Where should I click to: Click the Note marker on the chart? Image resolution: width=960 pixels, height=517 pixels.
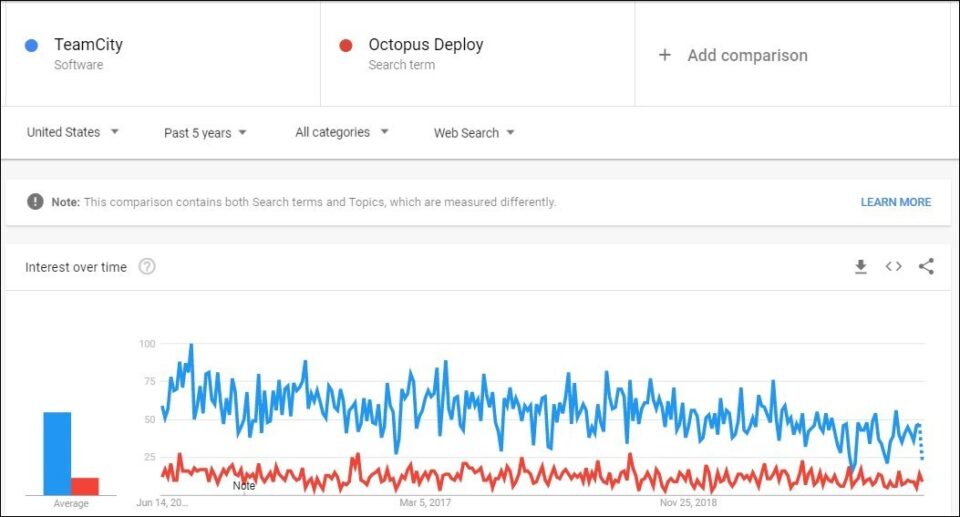[244, 486]
